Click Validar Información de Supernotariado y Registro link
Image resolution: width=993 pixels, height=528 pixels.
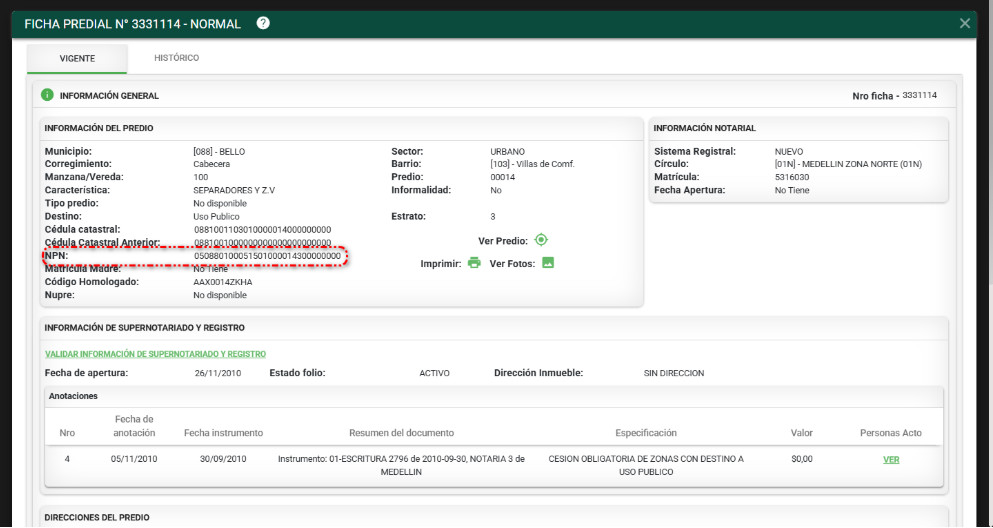pos(155,354)
